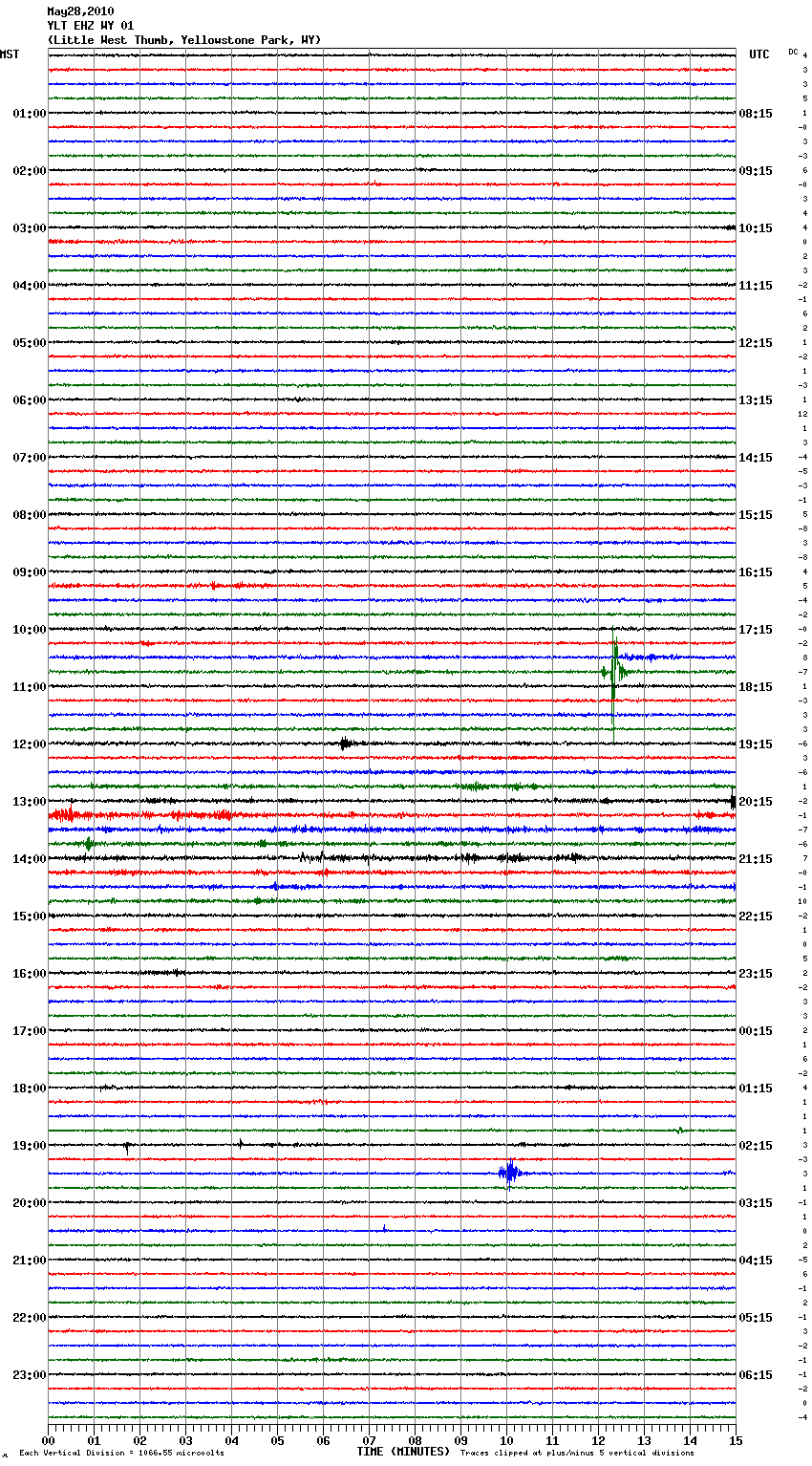Click the blue seismic burst in the 19:30 trace

tap(509, 1172)
